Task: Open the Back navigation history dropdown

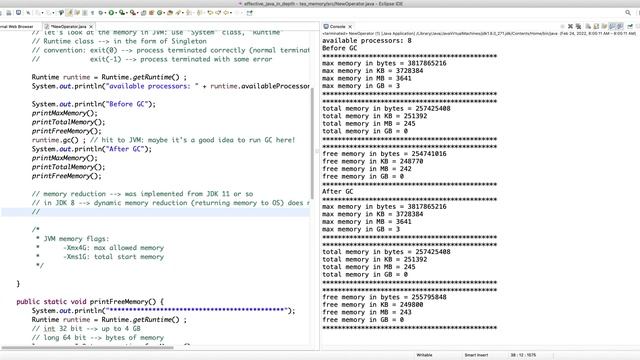Action: [x=231, y=13]
